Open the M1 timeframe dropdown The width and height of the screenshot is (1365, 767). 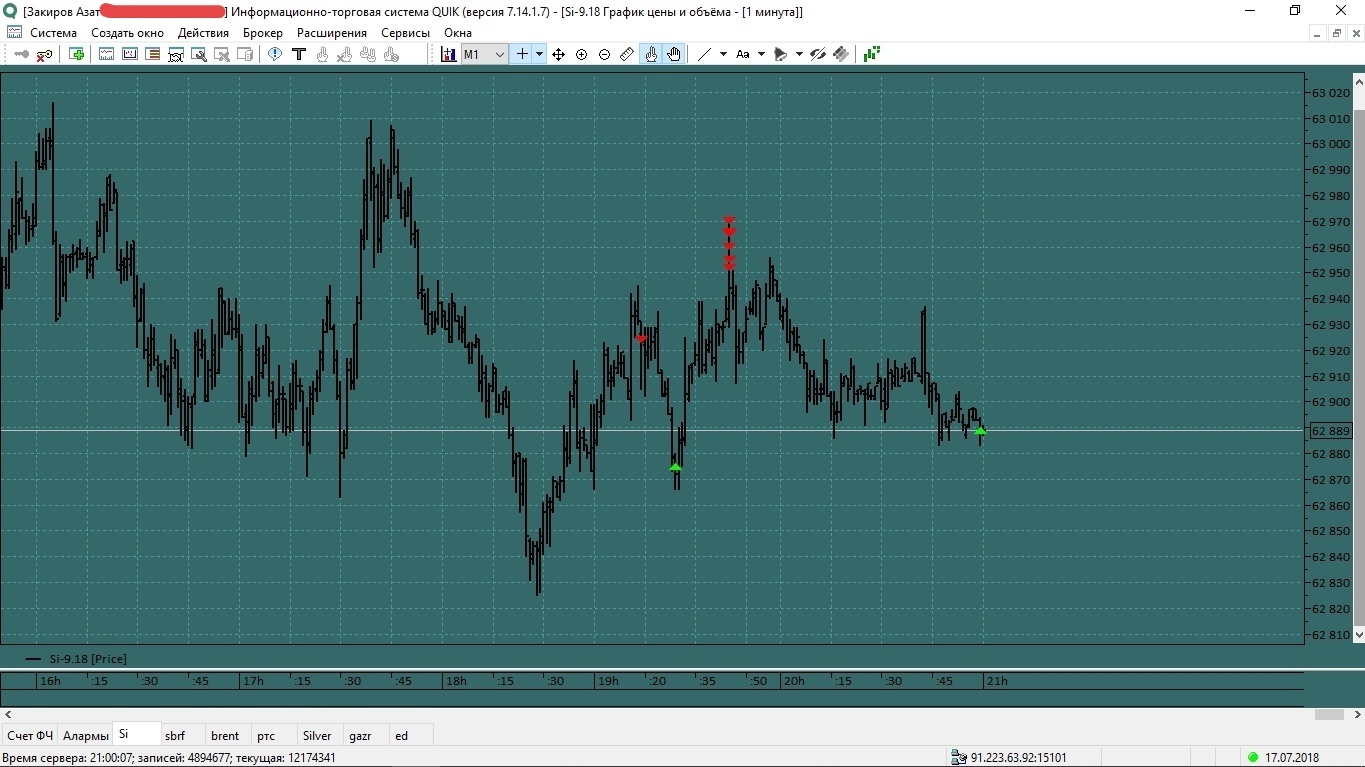point(485,54)
